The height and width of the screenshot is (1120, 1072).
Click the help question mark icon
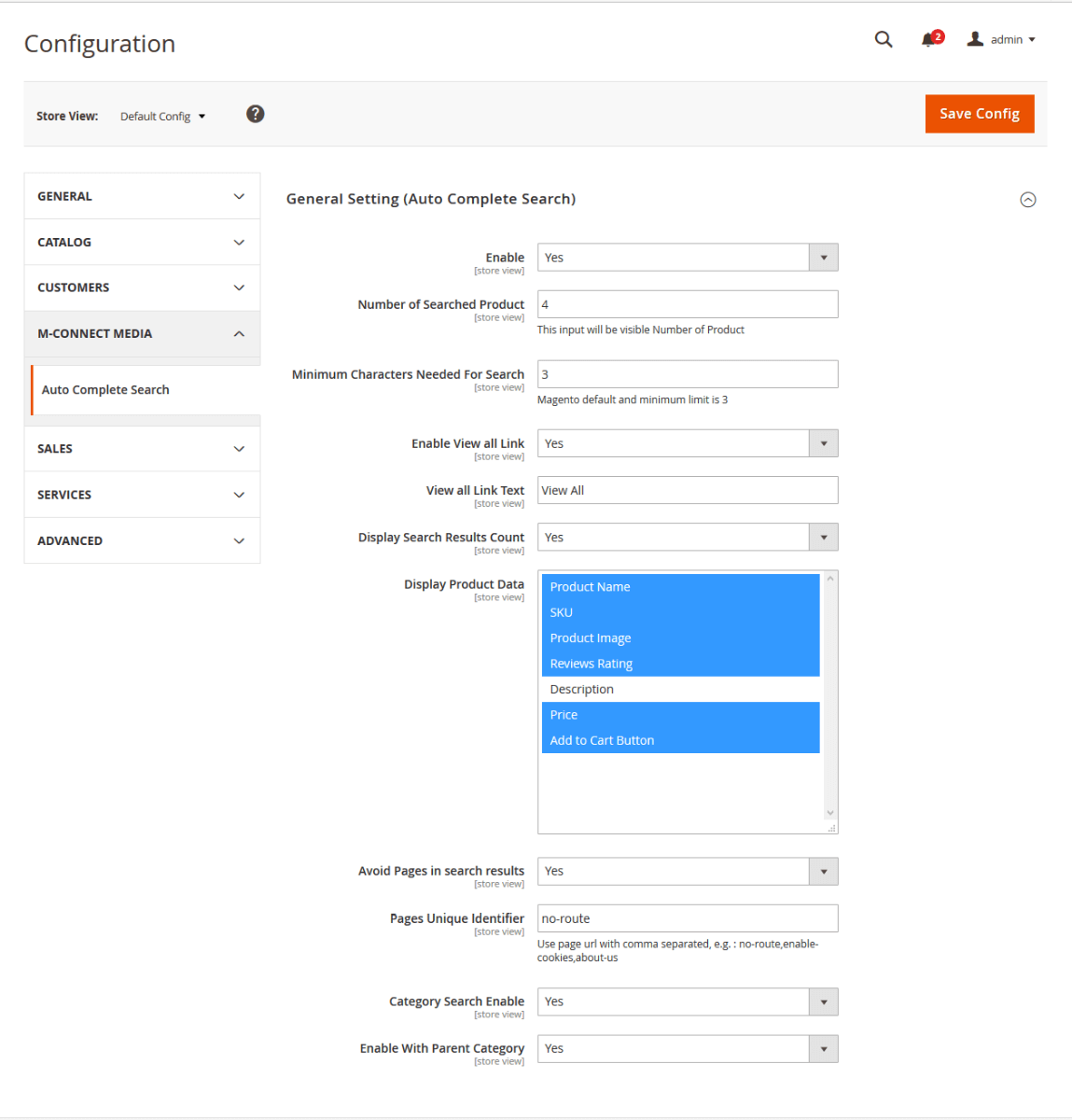(x=255, y=114)
